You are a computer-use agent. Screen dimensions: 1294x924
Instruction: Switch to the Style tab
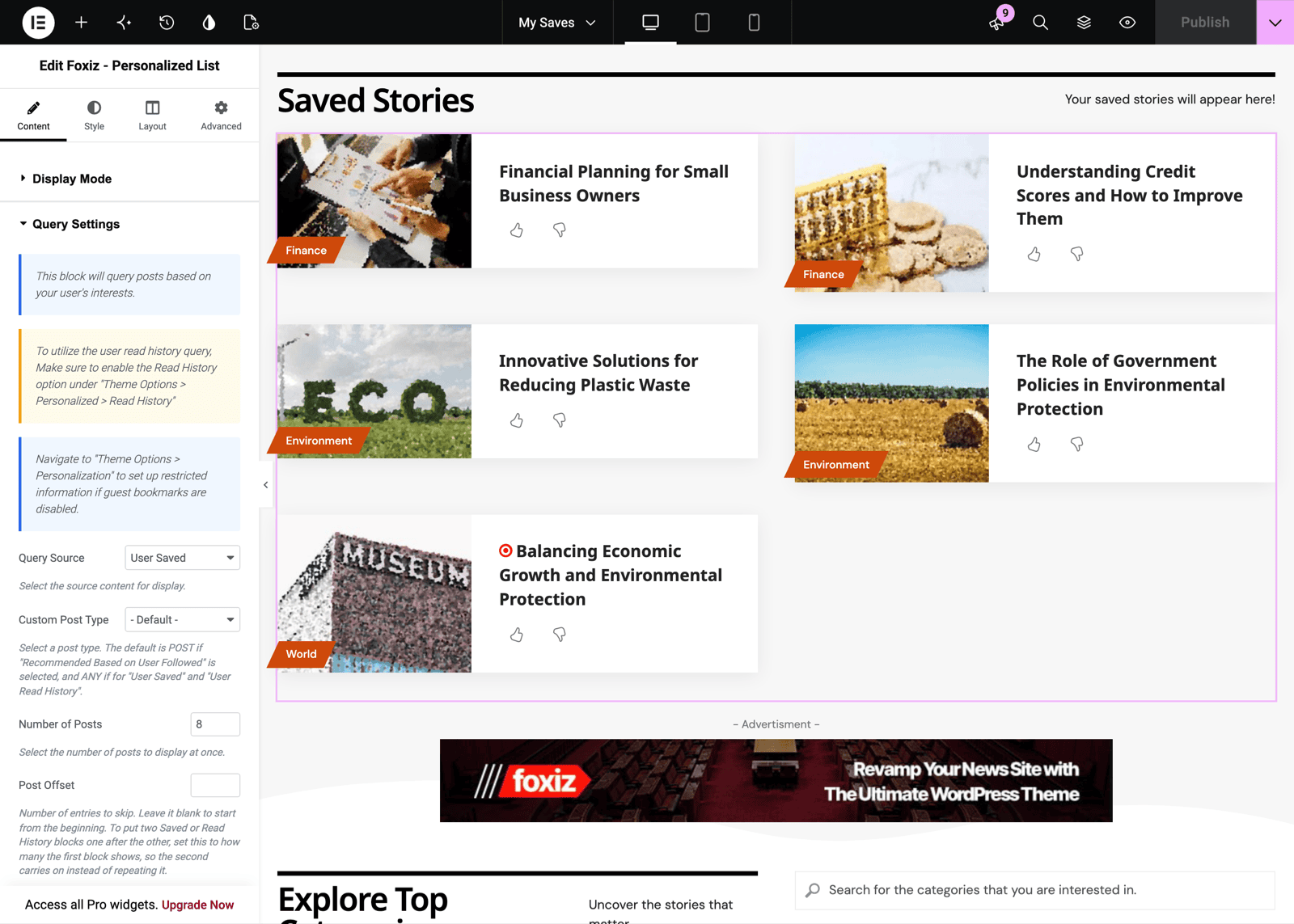[94, 116]
